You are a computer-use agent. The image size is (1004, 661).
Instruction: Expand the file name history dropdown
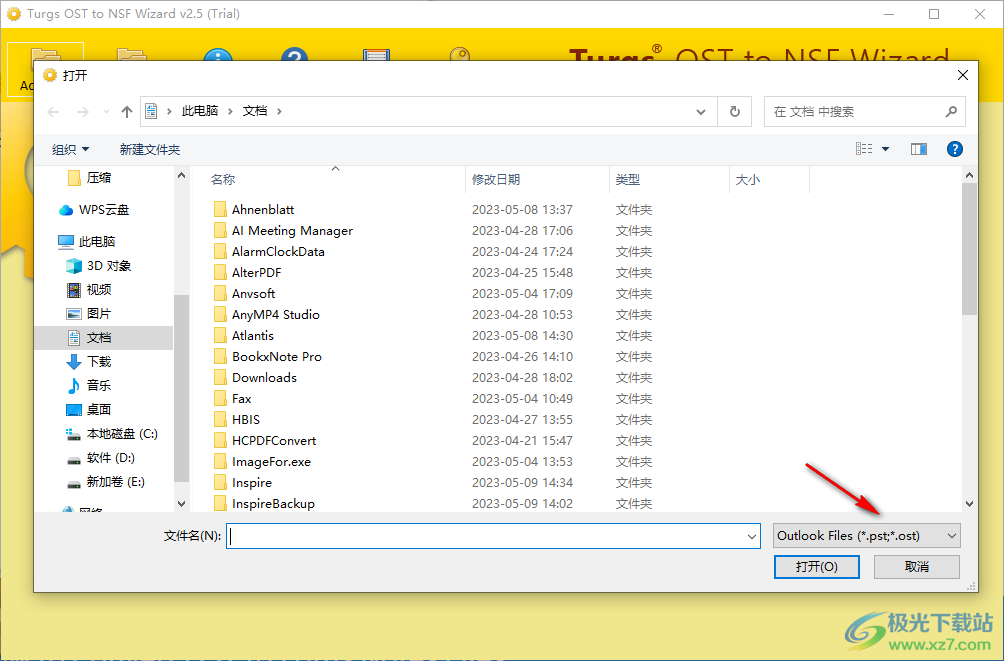tap(752, 536)
